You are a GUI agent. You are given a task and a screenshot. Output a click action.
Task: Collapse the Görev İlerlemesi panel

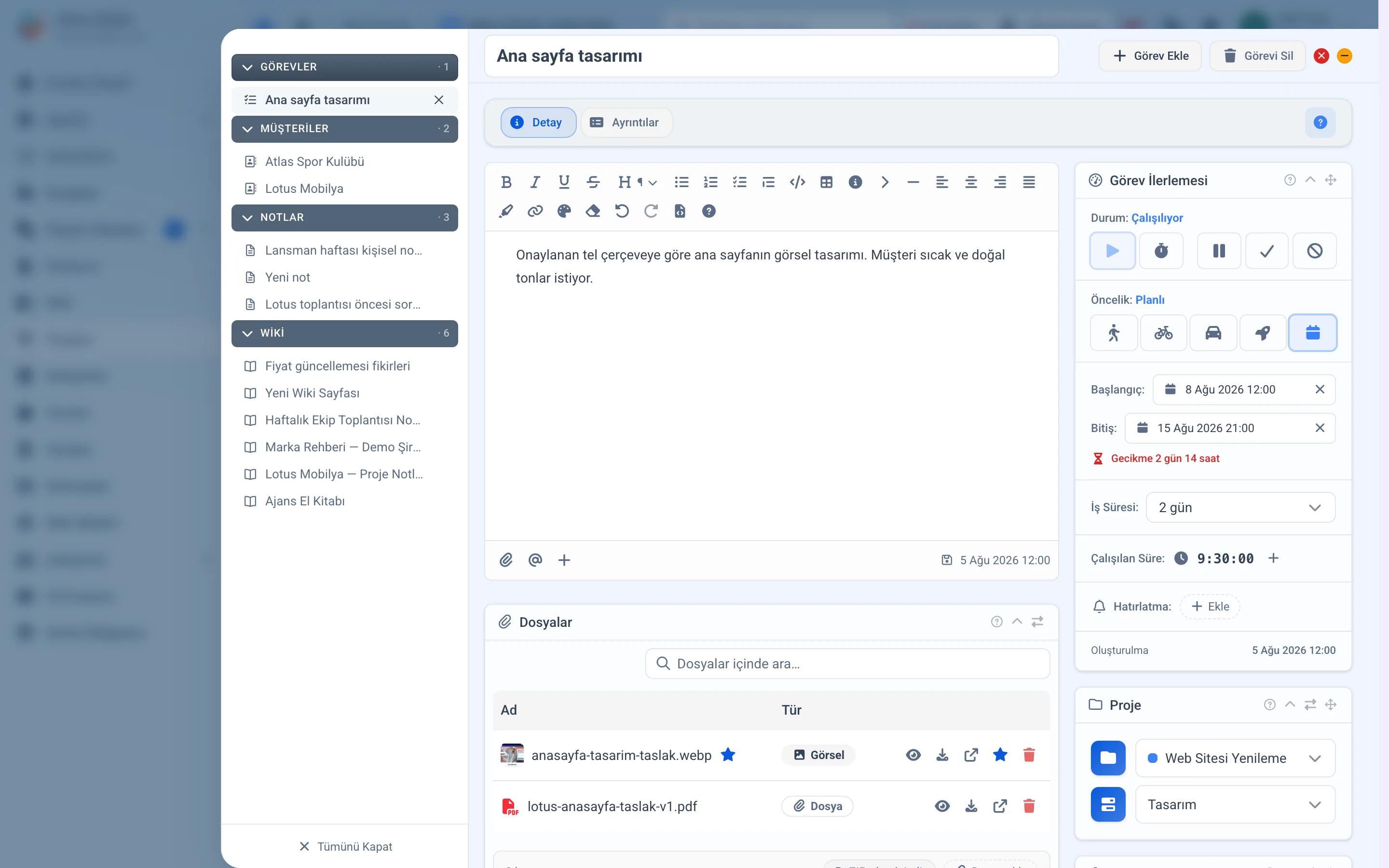click(x=1310, y=180)
